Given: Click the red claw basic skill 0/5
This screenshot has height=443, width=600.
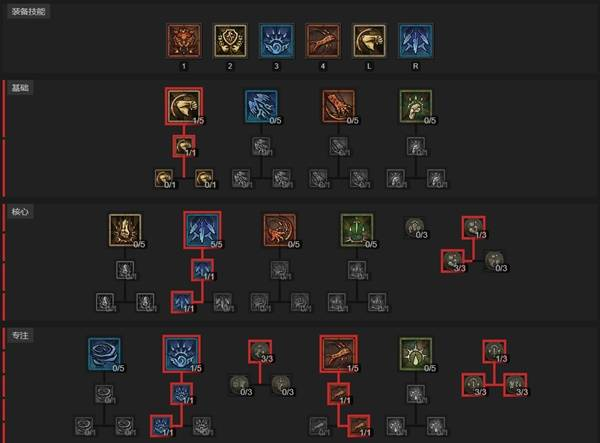Looking at the screenshot, I should pyautogui.click(x=339, y=106).
